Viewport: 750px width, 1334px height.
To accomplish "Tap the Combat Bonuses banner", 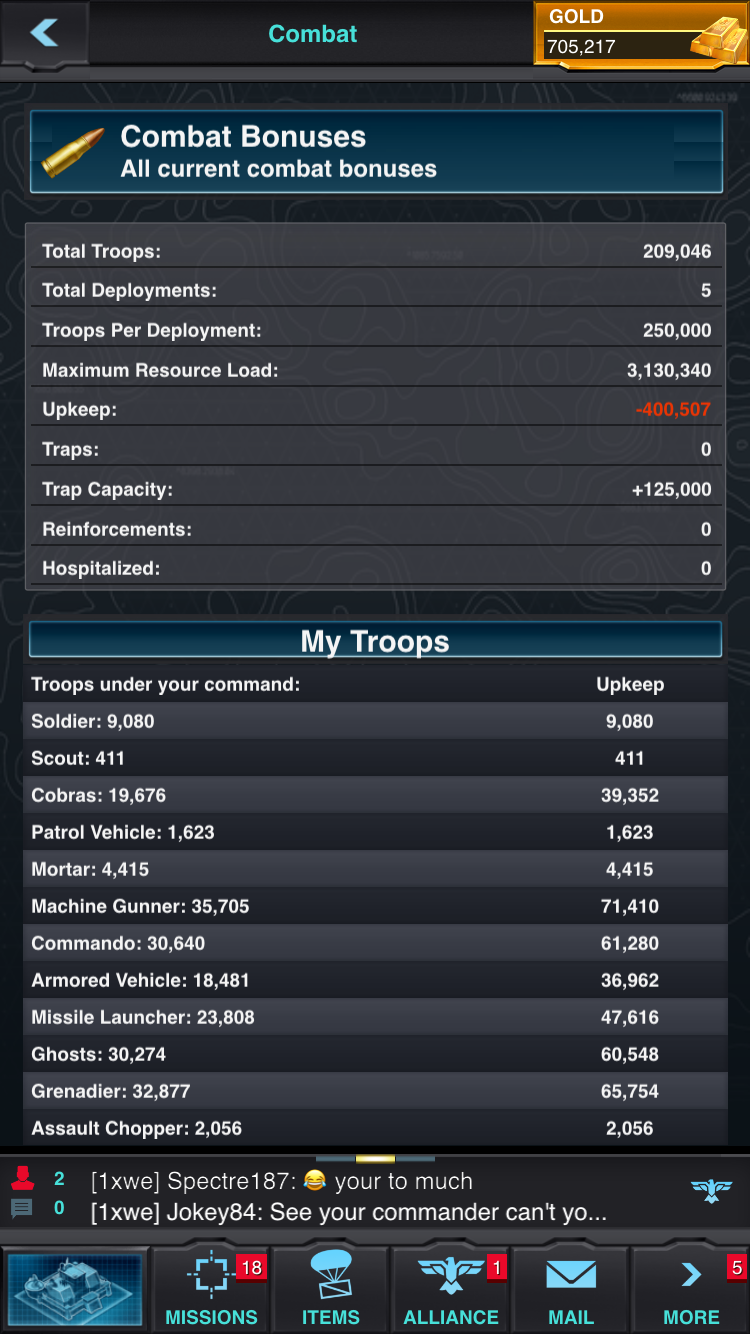I will [376, 151].
